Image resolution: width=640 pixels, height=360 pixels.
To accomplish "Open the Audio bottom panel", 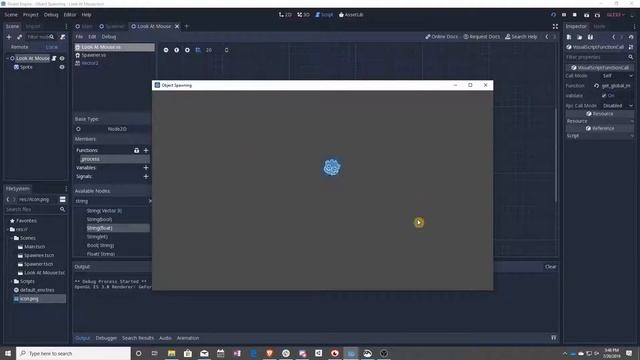I will (x=165, y=338).
